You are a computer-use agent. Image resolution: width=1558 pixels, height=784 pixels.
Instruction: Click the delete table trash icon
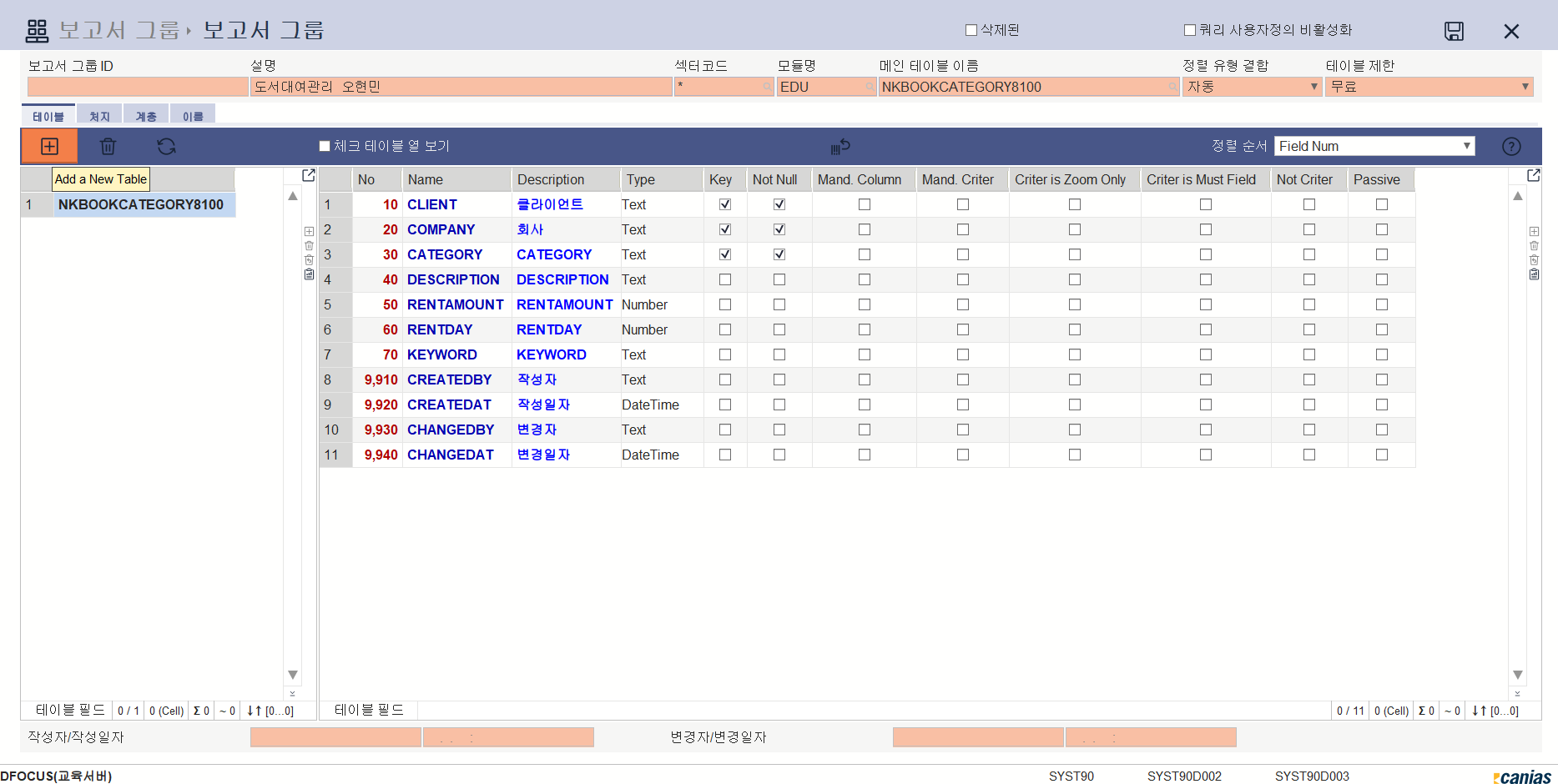(x=108, y=146)
